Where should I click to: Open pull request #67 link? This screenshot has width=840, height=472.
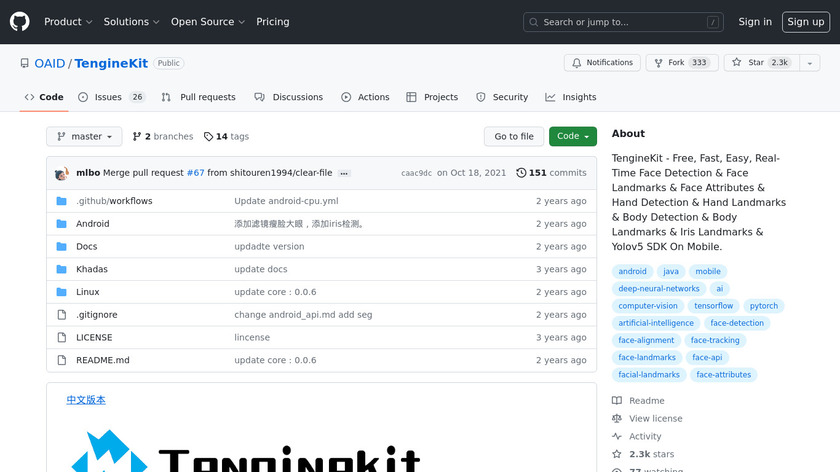[196, 173]
